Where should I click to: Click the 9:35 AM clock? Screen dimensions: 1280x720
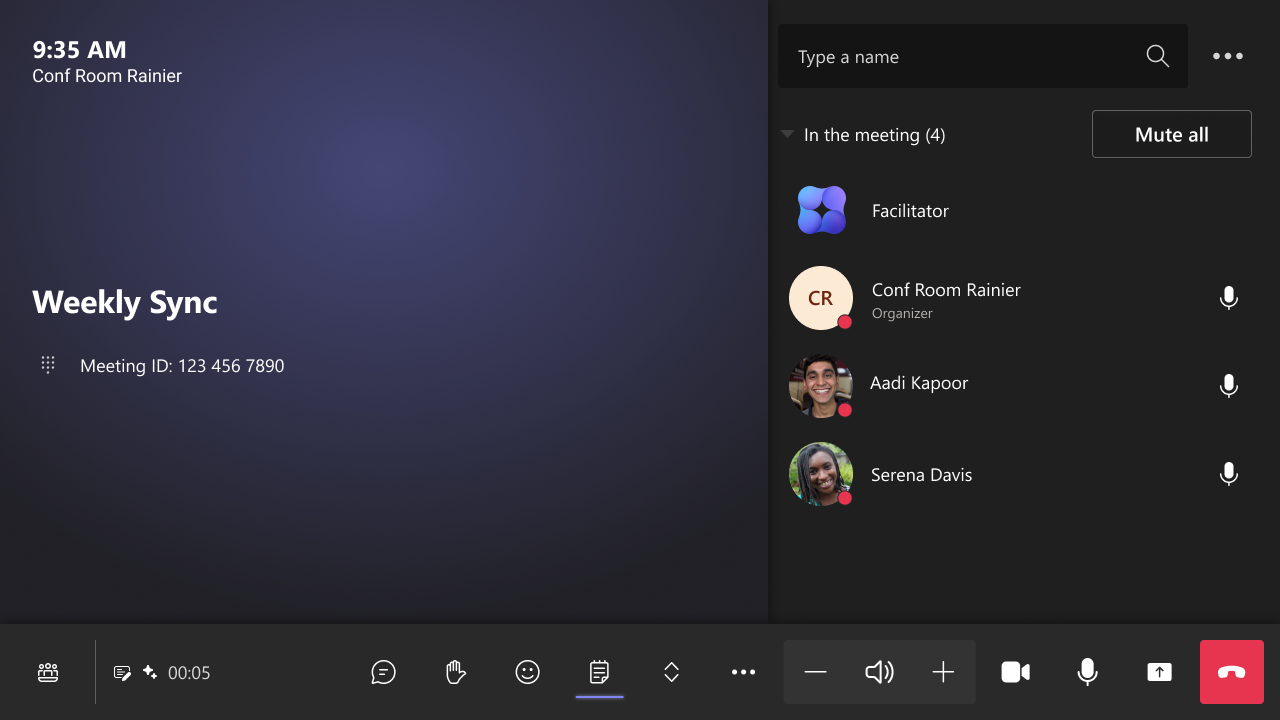(79, 50)
